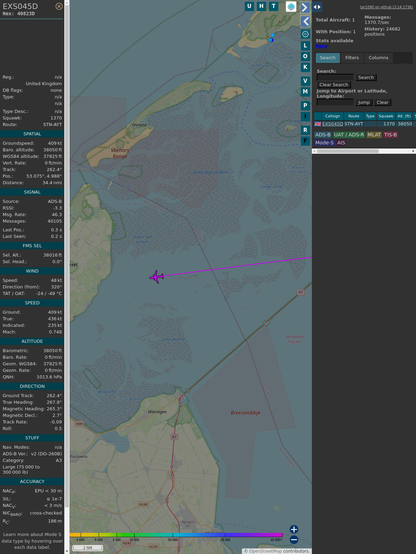416x554 pixels.
Task: Click the ADS-B legend label
Action: pos(323,135)
